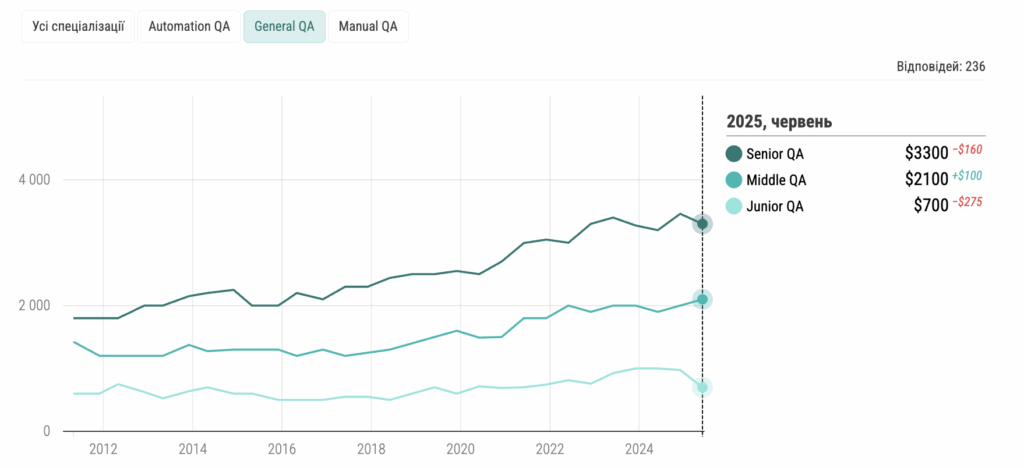Click Junior QA data point marker on chart
The image size is (1024, 468).
coord(703,387)
